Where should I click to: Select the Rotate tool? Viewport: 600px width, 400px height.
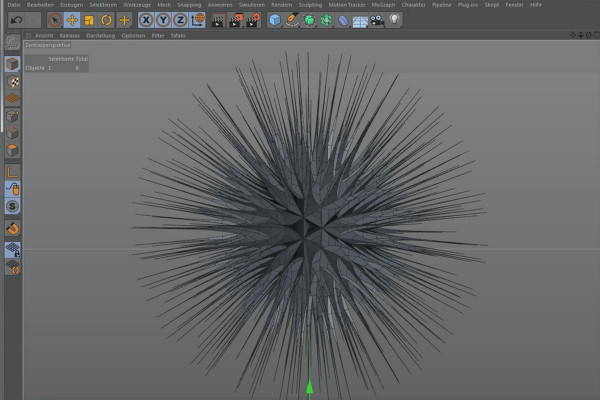click(106, 20)
